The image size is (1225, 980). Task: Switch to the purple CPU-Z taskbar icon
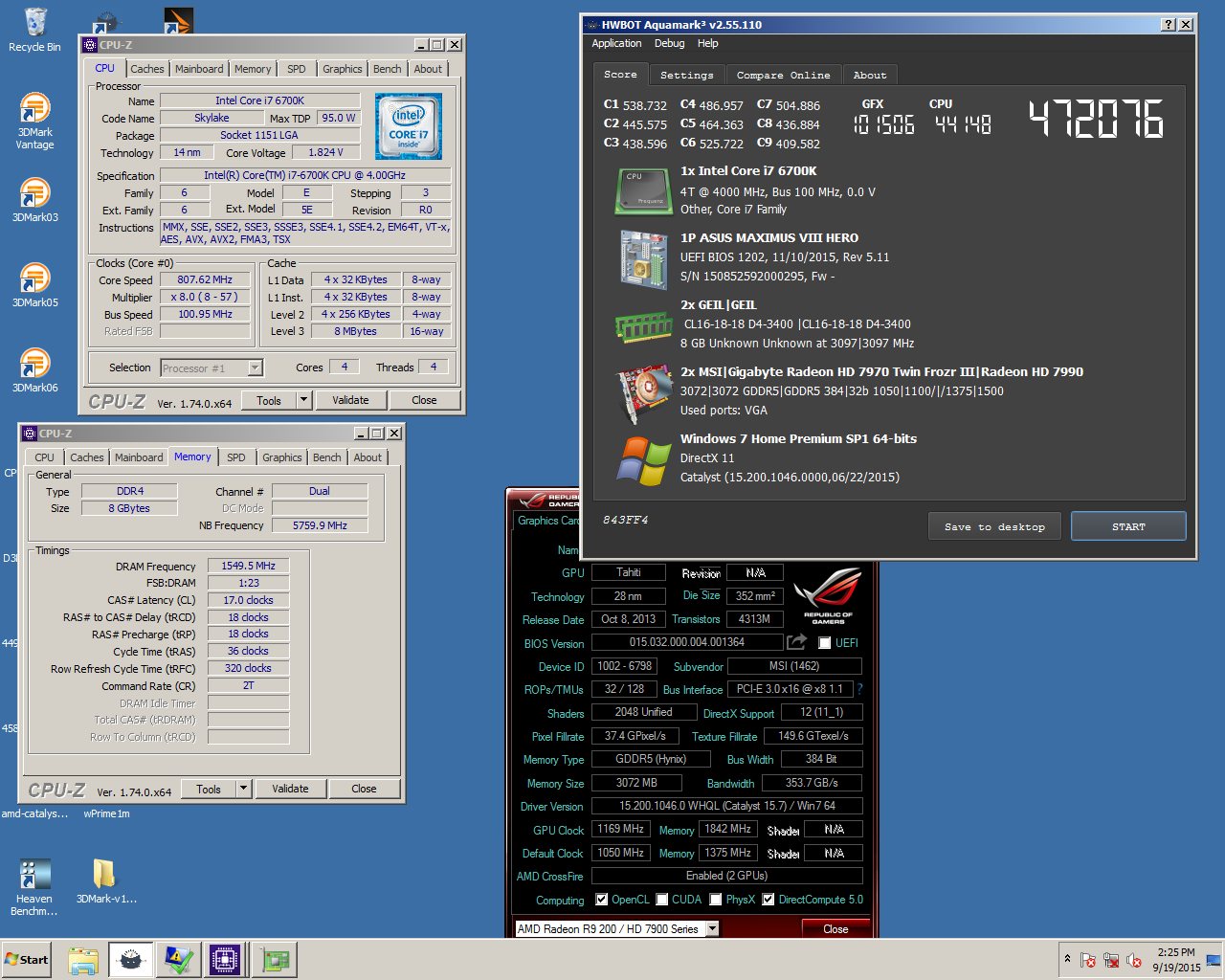point(225,960)
